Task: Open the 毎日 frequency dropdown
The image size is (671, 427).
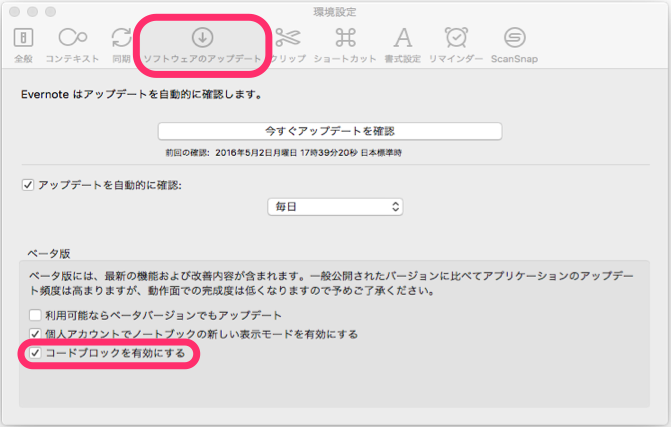Action: [x=335, y=207]
